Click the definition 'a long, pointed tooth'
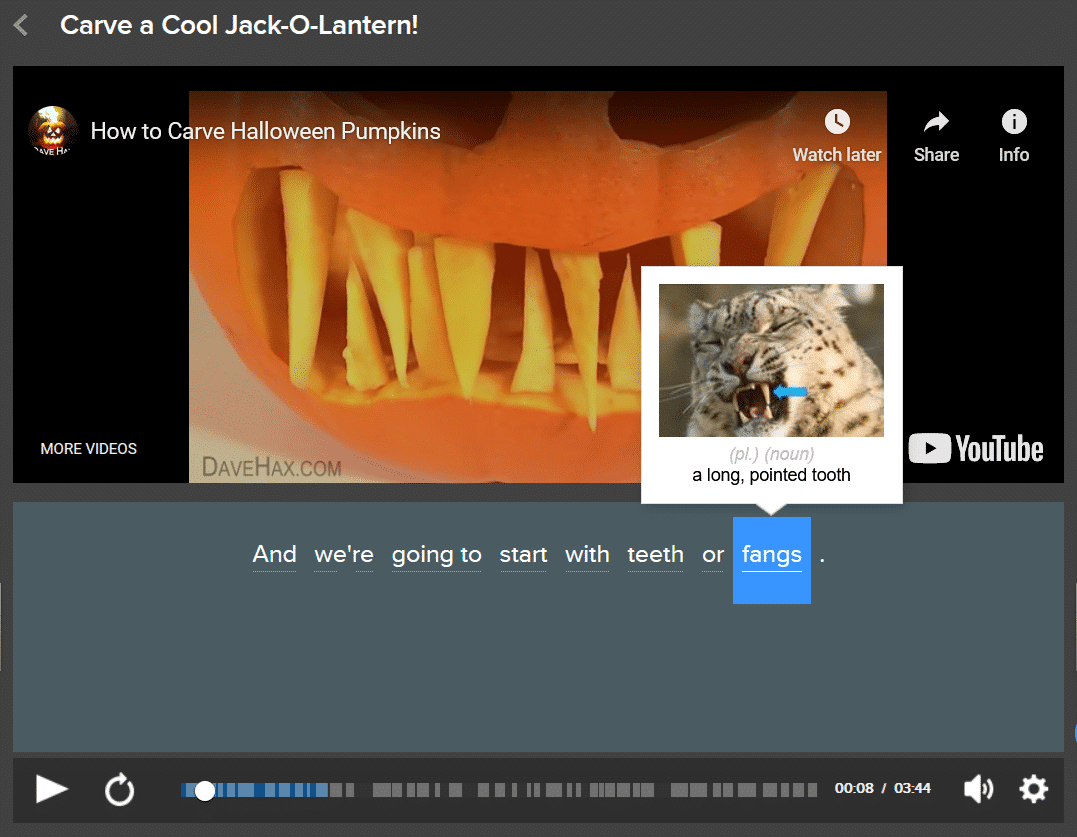Image resolution: width=1077 pixels, height=837 pixels. point(771,475)
